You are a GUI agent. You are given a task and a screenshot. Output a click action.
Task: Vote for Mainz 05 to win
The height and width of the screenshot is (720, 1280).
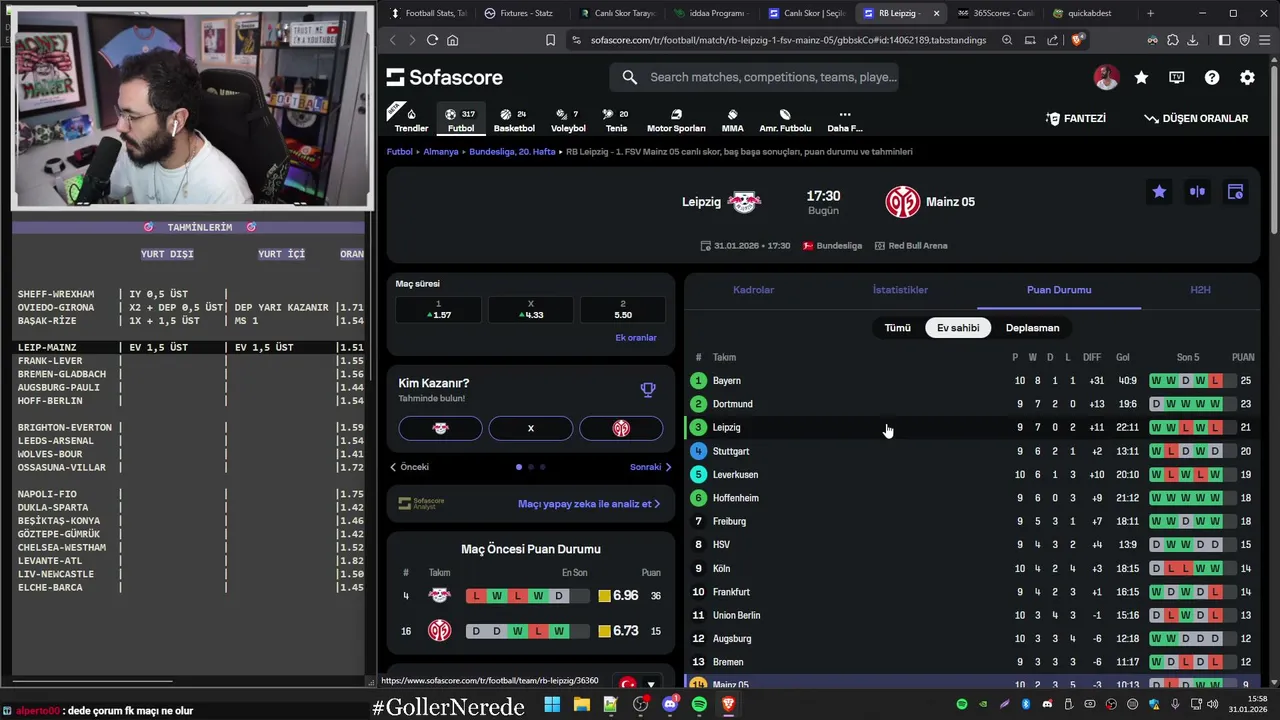tap(621, 428)
